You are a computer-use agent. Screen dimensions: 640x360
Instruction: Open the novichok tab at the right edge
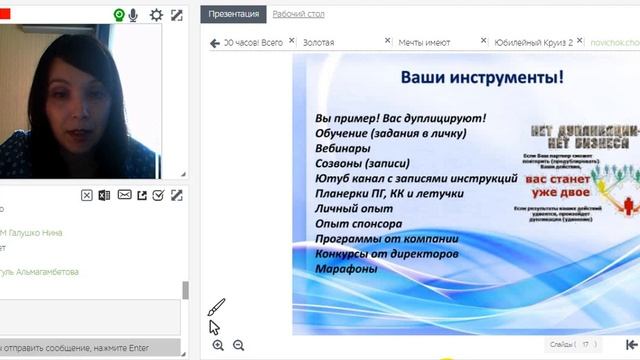click(x=615, y=42)
